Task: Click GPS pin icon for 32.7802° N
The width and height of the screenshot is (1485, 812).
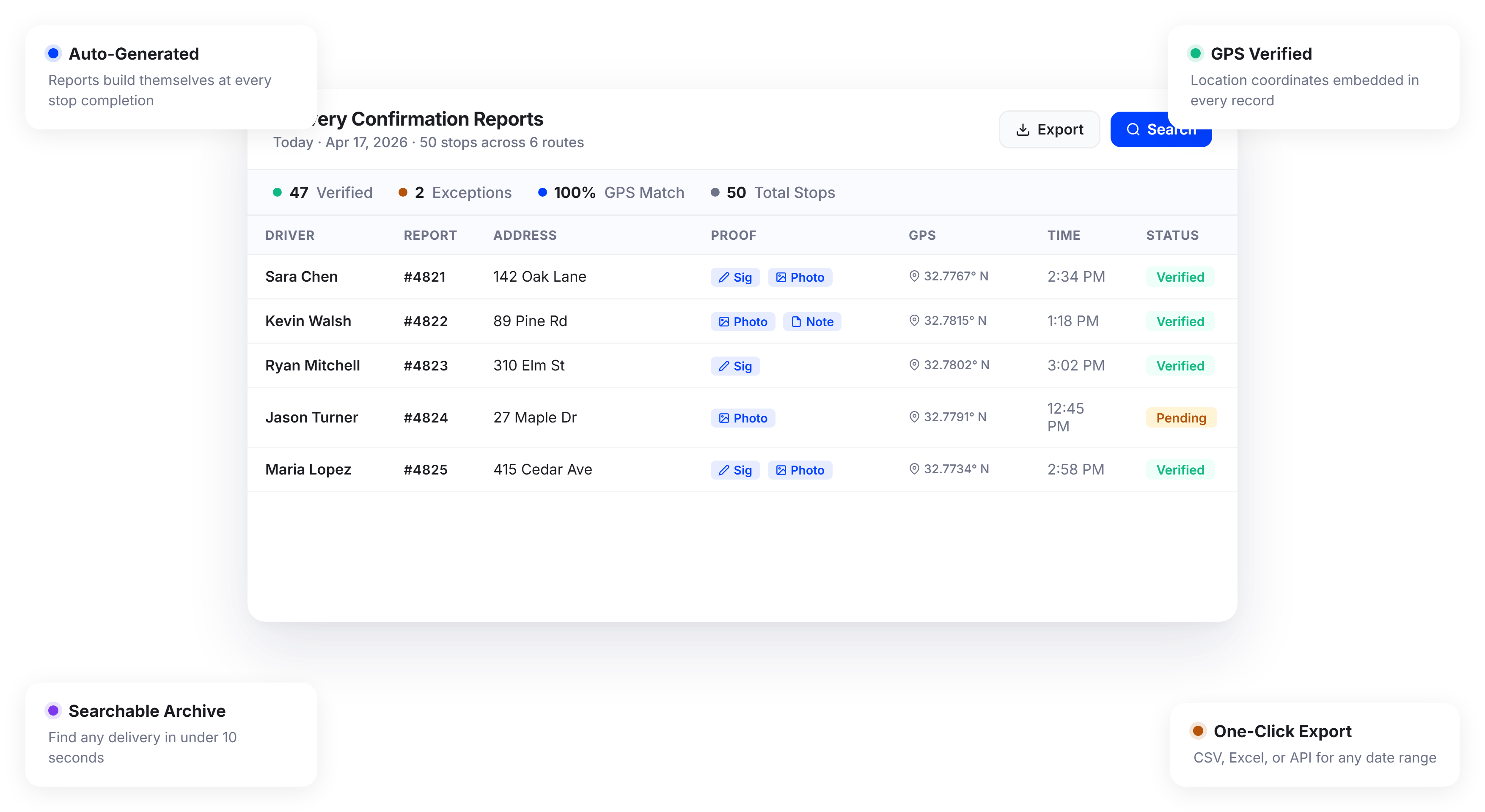Action: (x=914, y=365)
